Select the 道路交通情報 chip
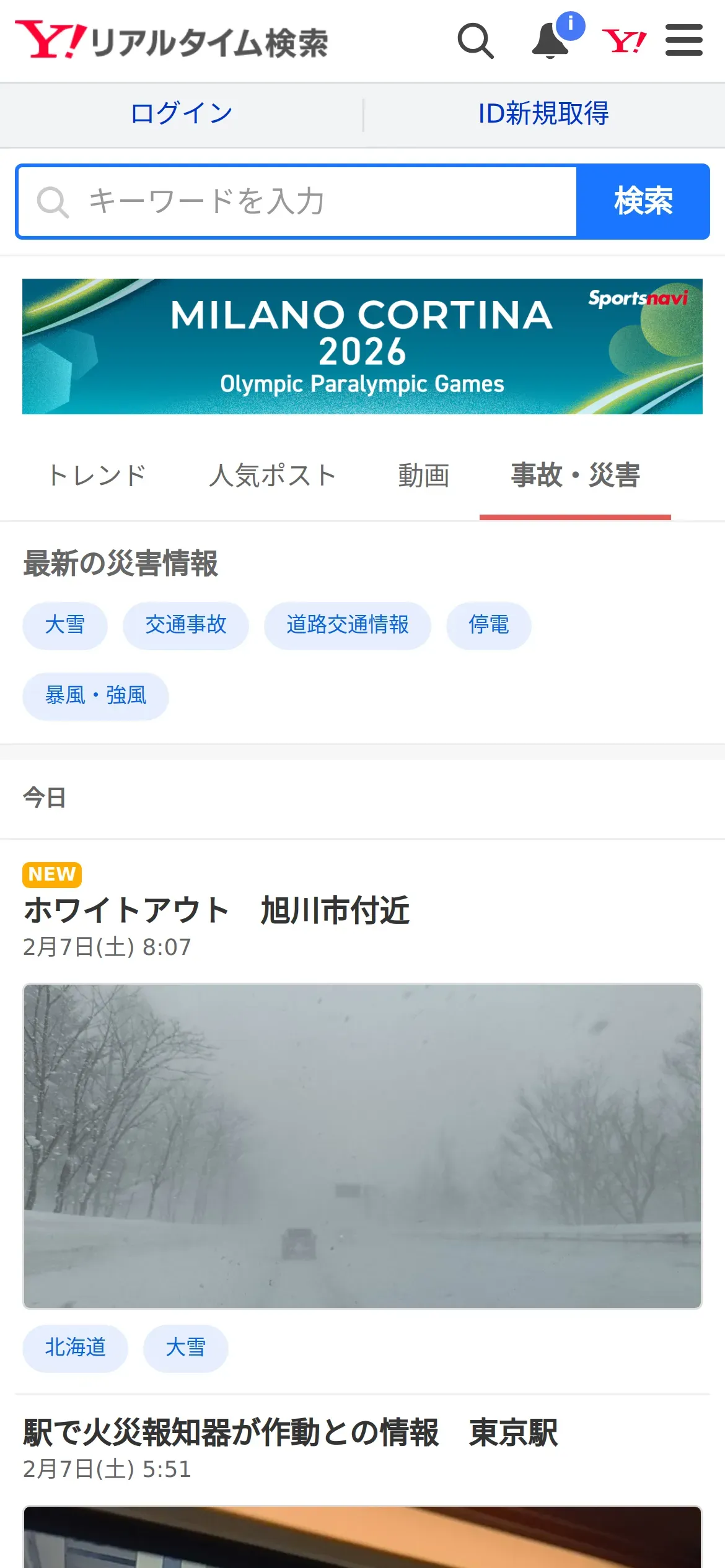This screenshot has height=1568, width=725. click(x=348, y=625)
